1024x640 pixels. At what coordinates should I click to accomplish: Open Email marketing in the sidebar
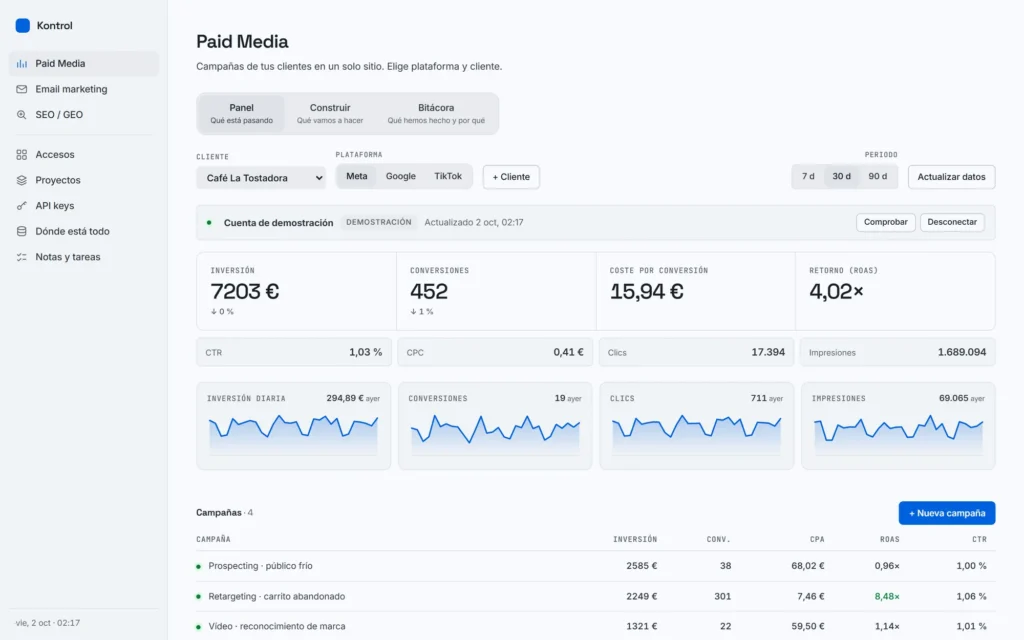(84, 89)
